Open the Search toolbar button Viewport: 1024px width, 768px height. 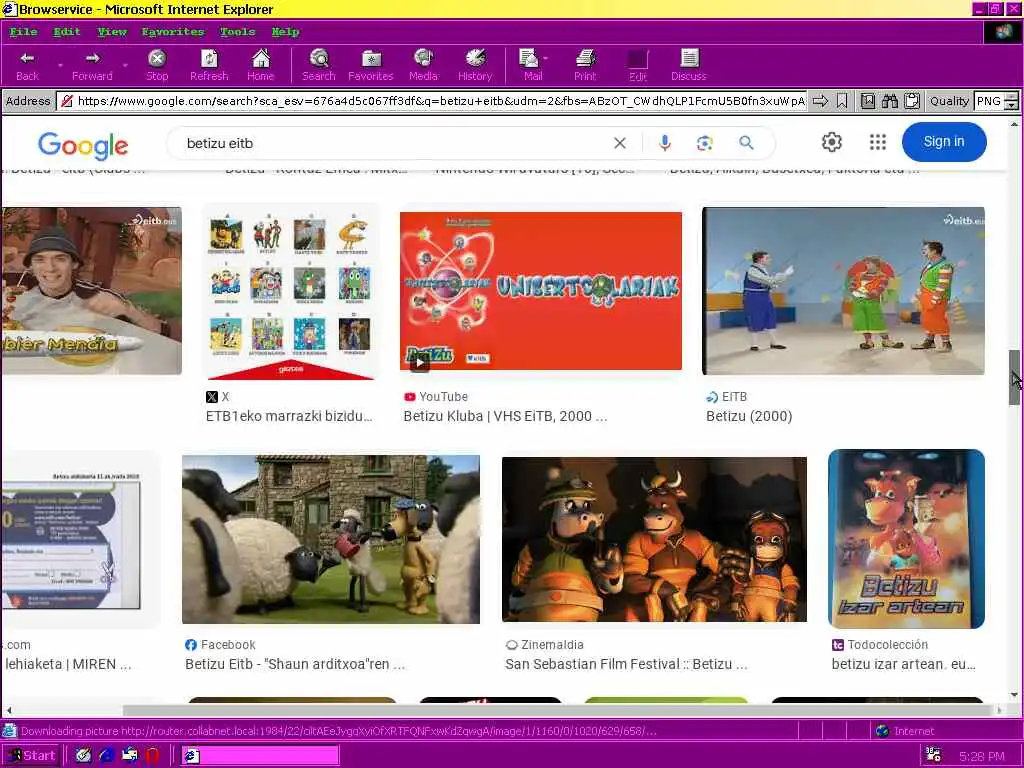[319, 65]
